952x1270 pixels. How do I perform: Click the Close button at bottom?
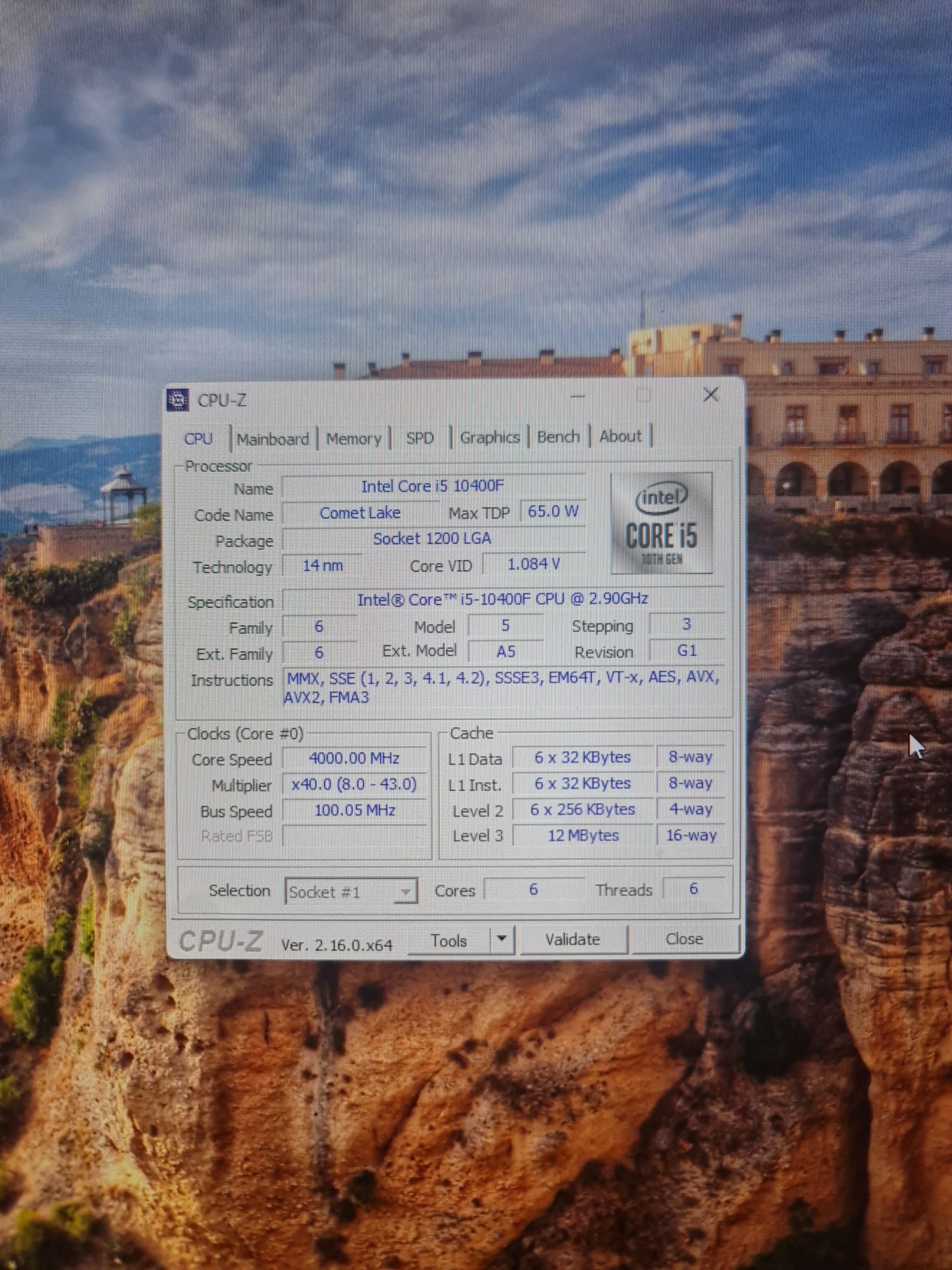(684, 939)
